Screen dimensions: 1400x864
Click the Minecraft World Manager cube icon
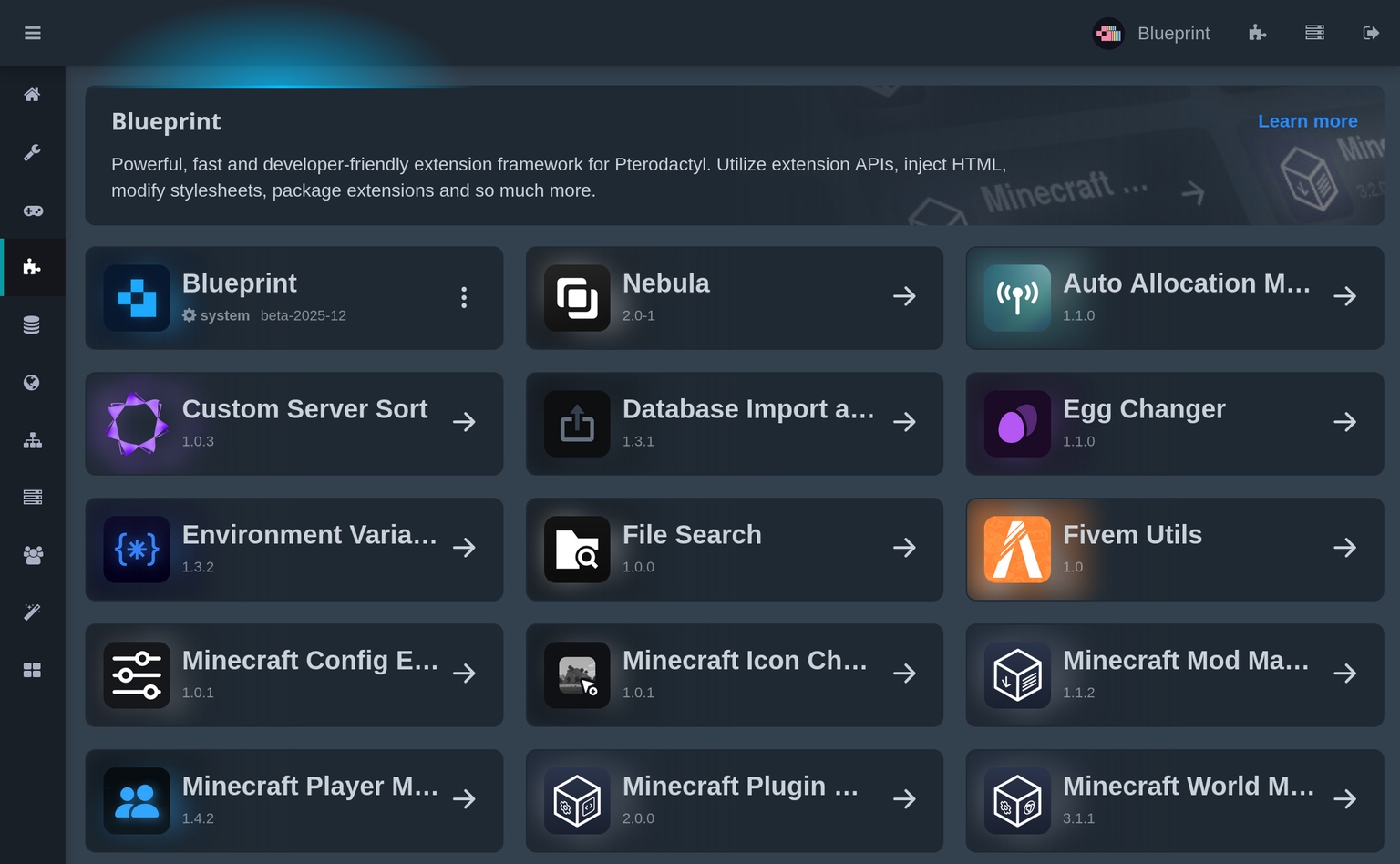(x=1017, y=801)
